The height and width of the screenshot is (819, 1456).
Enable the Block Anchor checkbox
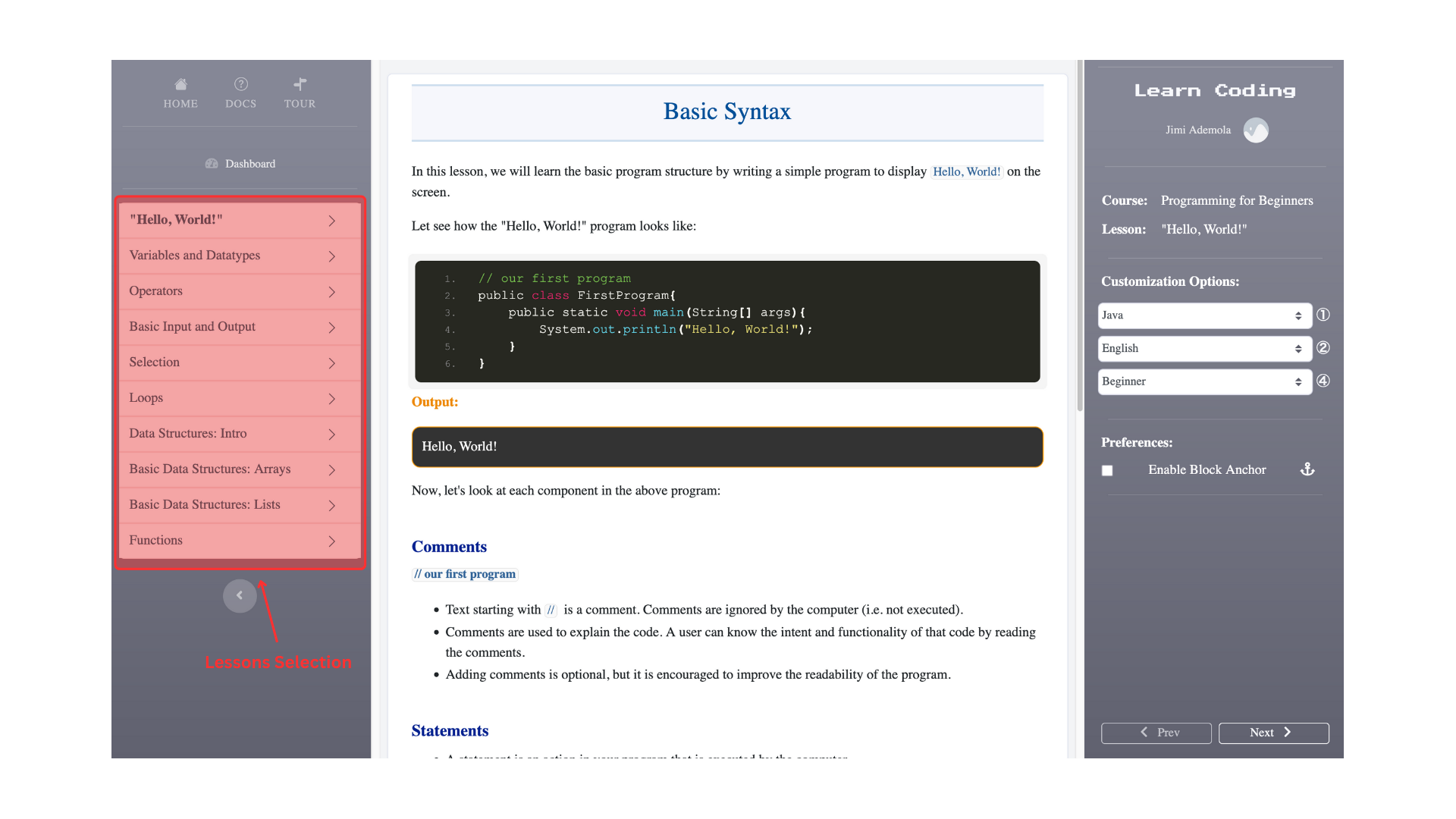point(1107,470)
